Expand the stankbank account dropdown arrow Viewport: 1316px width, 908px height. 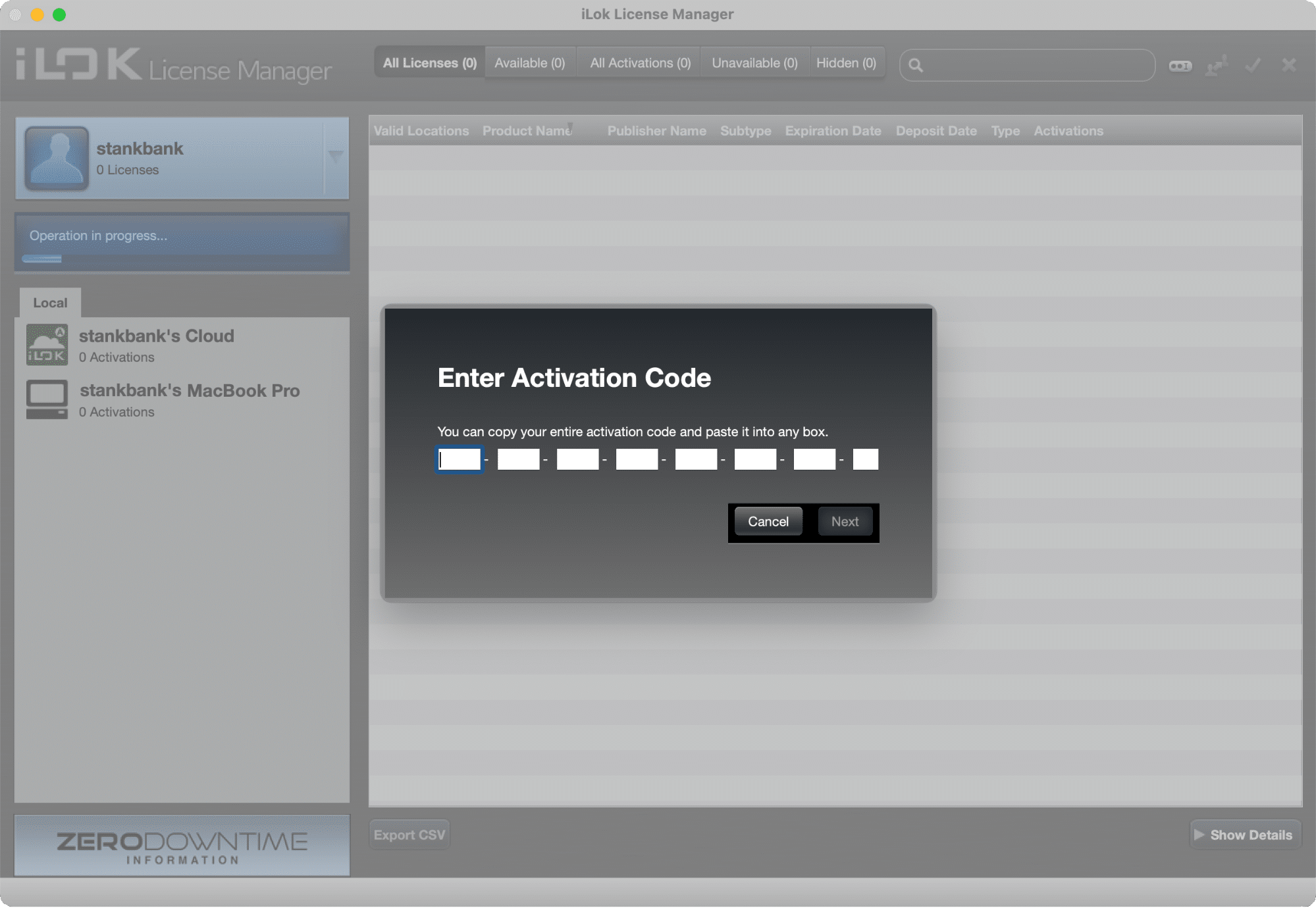336,157
